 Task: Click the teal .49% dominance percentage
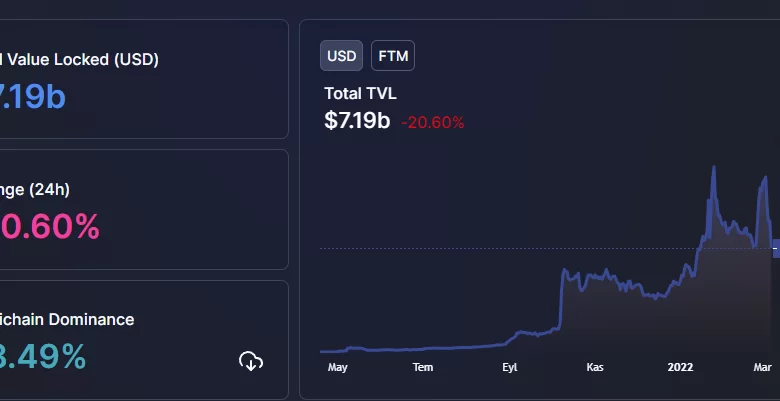43,357
